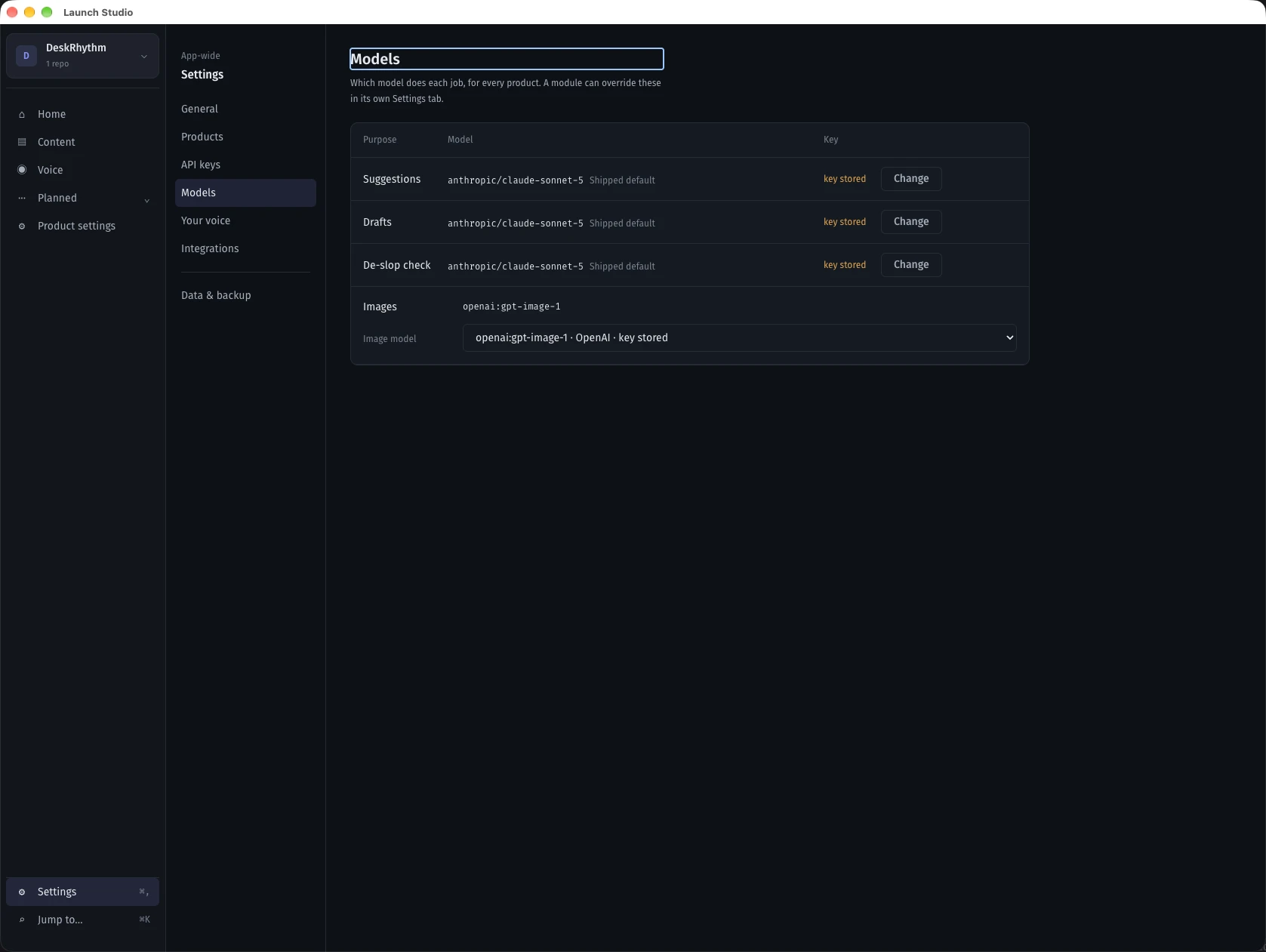Change the Drafts model

click(911, 222)
